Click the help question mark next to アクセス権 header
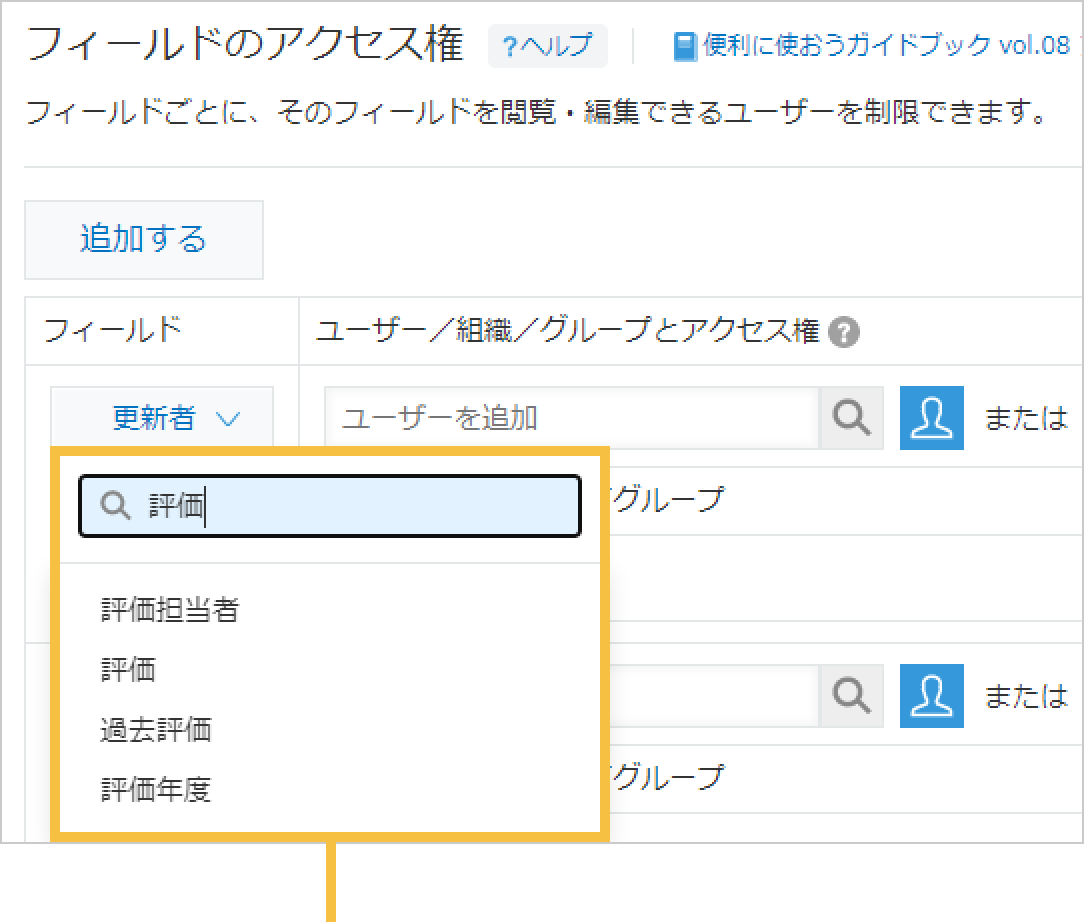This screenshot has height=924, width=1084. pos(845,332)
